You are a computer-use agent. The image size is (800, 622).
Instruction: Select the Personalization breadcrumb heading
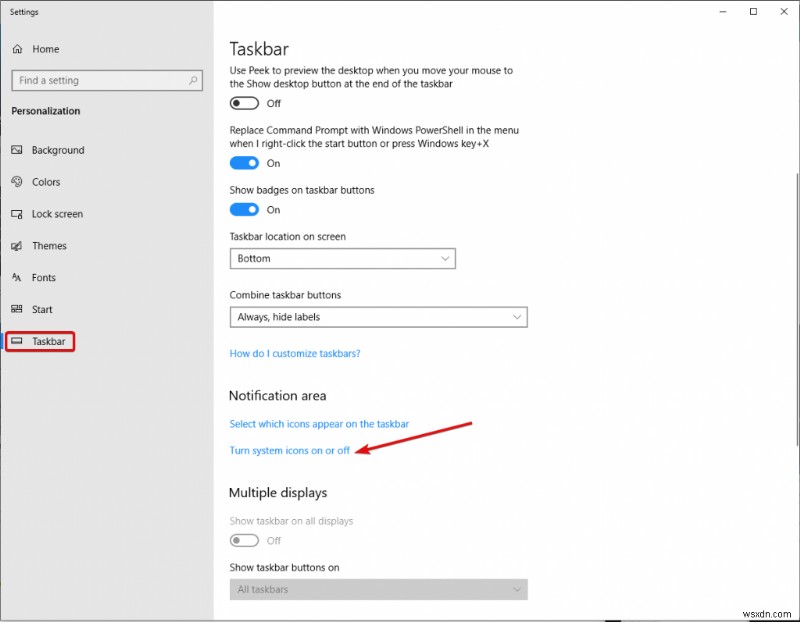pos(45,111)
